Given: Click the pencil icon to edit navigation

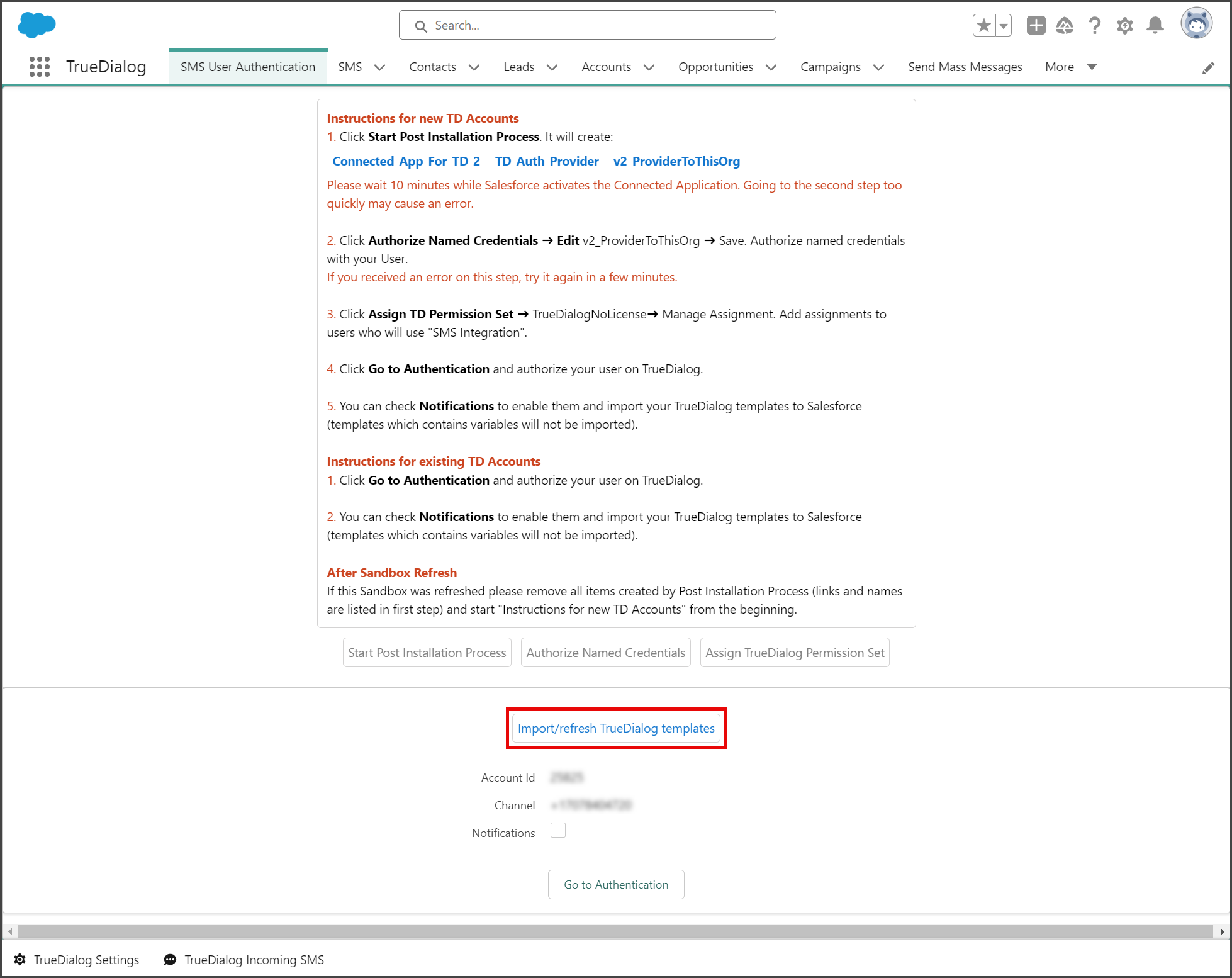Looking at the screenshot, I should tap(1208, 68).
